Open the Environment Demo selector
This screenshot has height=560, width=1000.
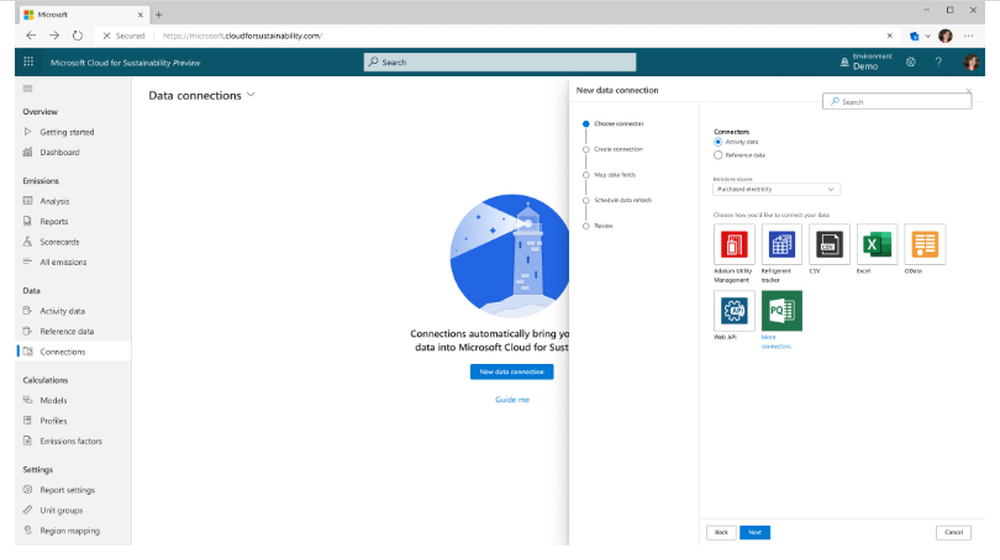[866, 62]
